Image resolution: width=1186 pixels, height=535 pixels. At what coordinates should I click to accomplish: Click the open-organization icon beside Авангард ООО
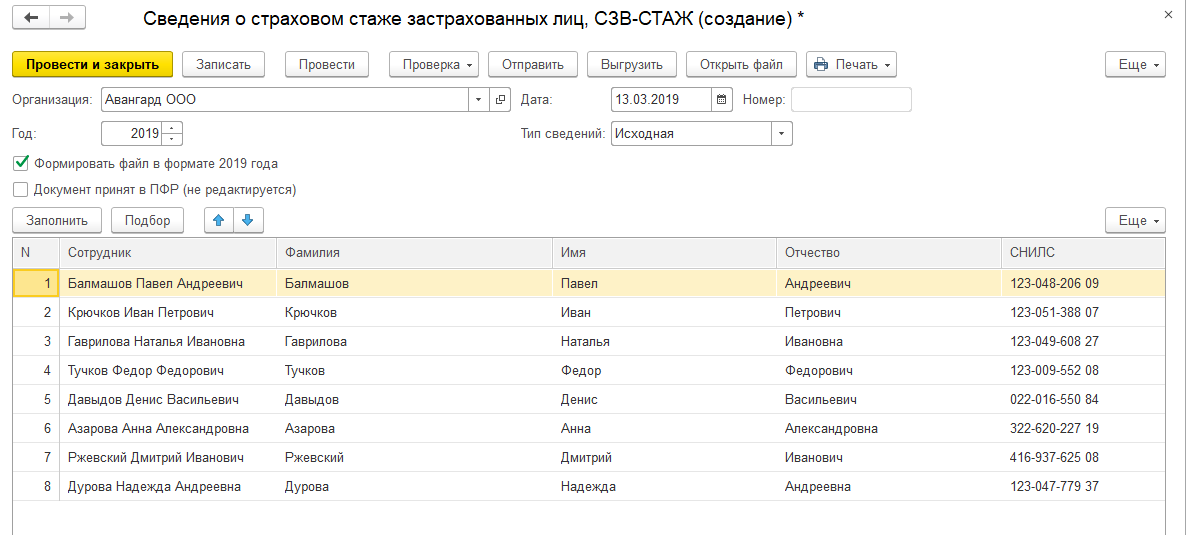coord(501,99)
